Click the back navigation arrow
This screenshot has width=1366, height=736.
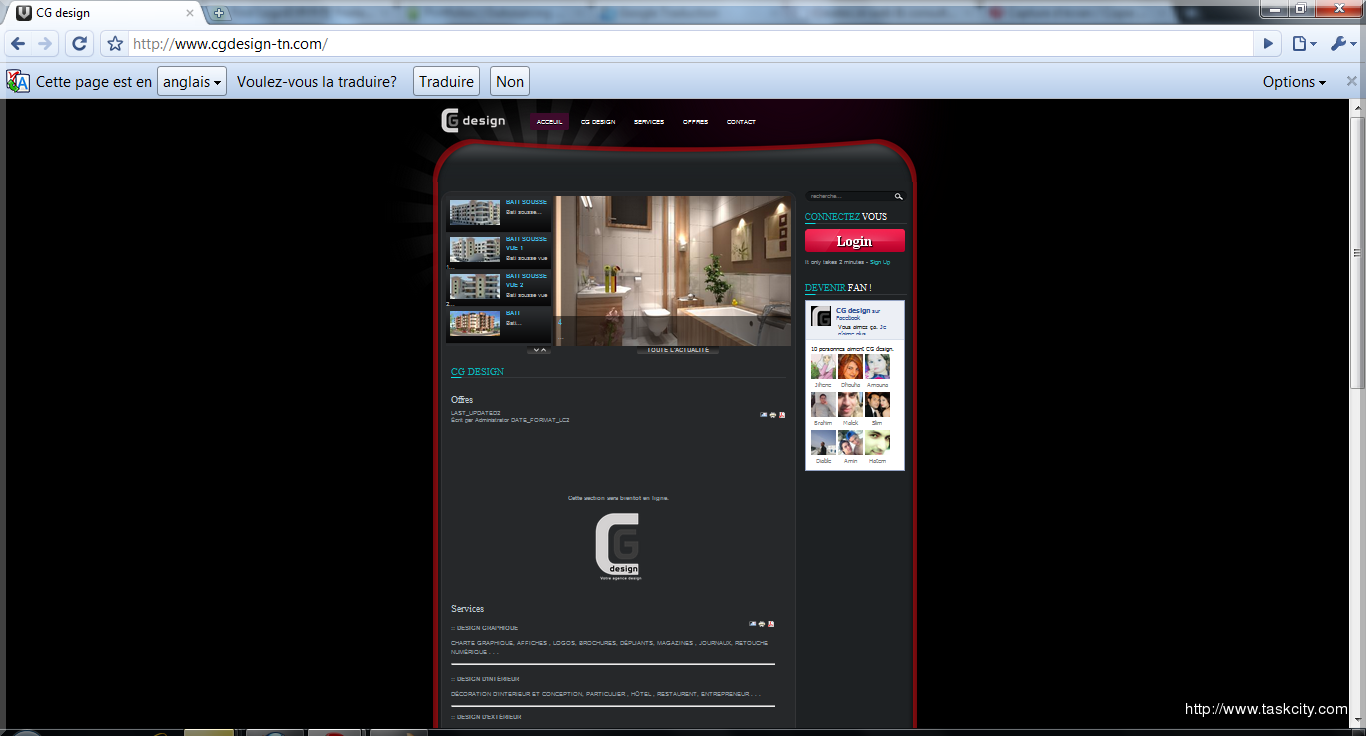[x=17, y=43]
